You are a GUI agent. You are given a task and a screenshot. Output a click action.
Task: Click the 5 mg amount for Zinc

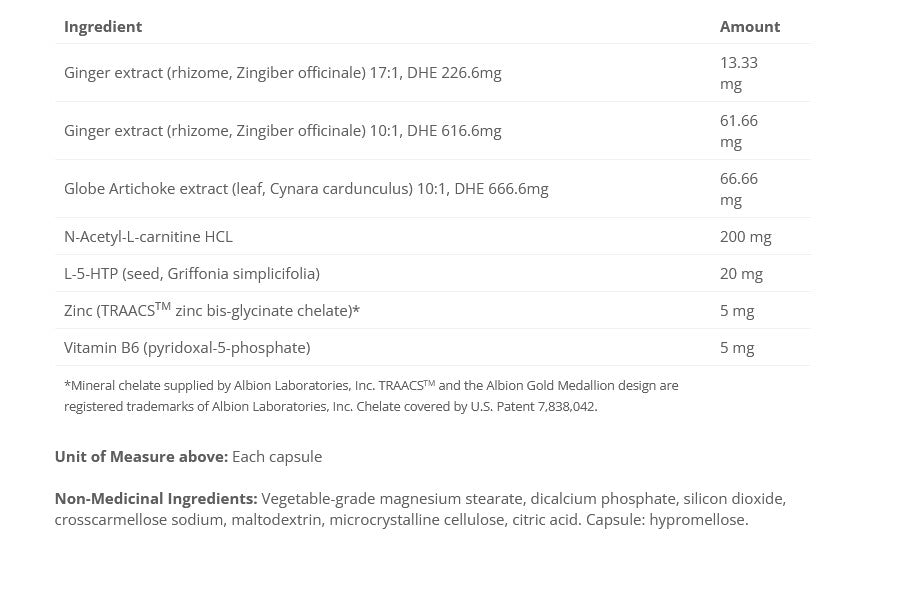click(x=737, y=311)
